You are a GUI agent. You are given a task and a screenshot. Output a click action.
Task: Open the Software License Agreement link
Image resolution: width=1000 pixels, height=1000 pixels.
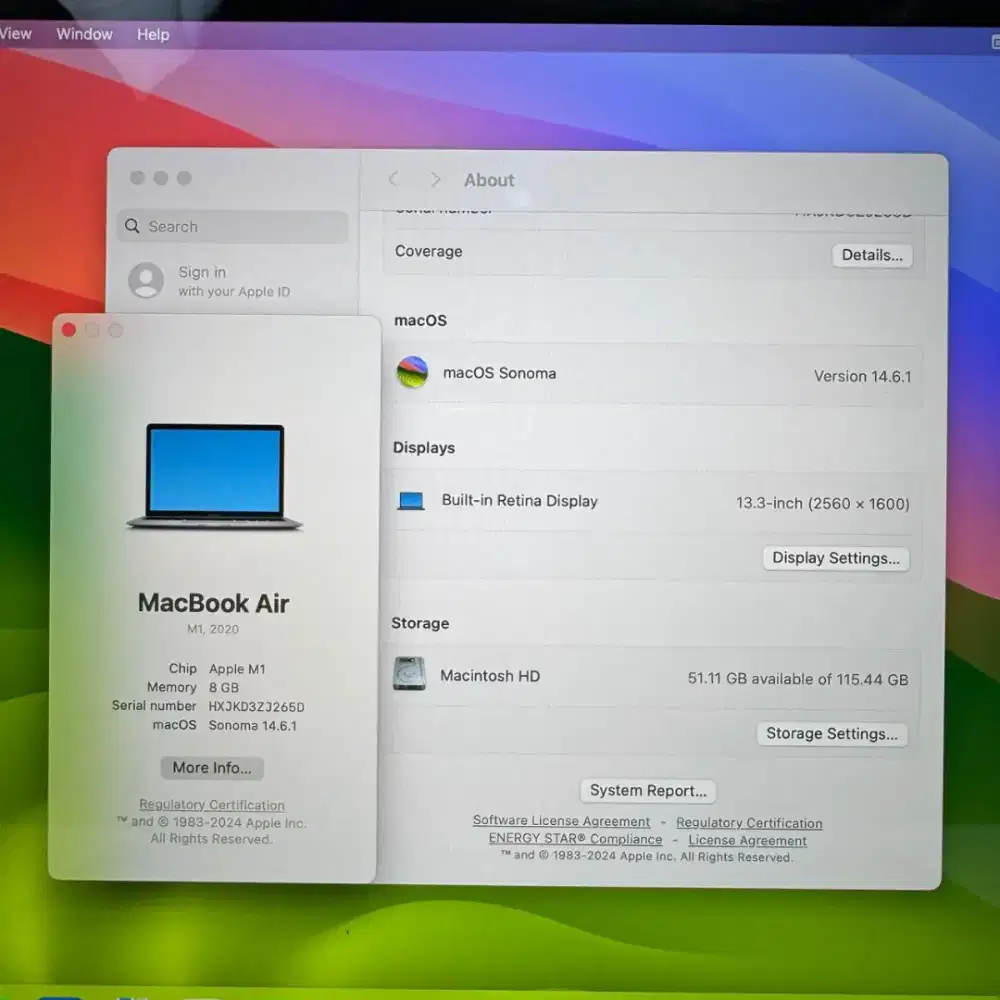[561, 821]
